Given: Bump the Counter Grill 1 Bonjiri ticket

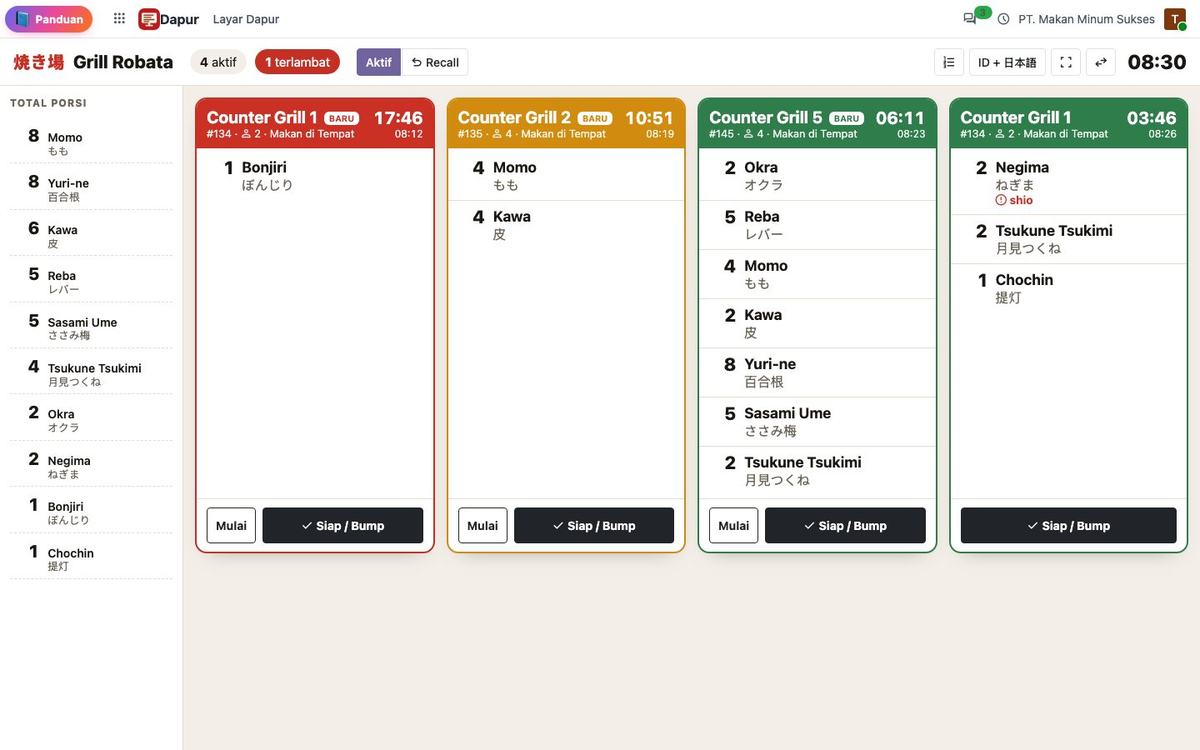Looking at the screenshot, I should click(343, 526).
